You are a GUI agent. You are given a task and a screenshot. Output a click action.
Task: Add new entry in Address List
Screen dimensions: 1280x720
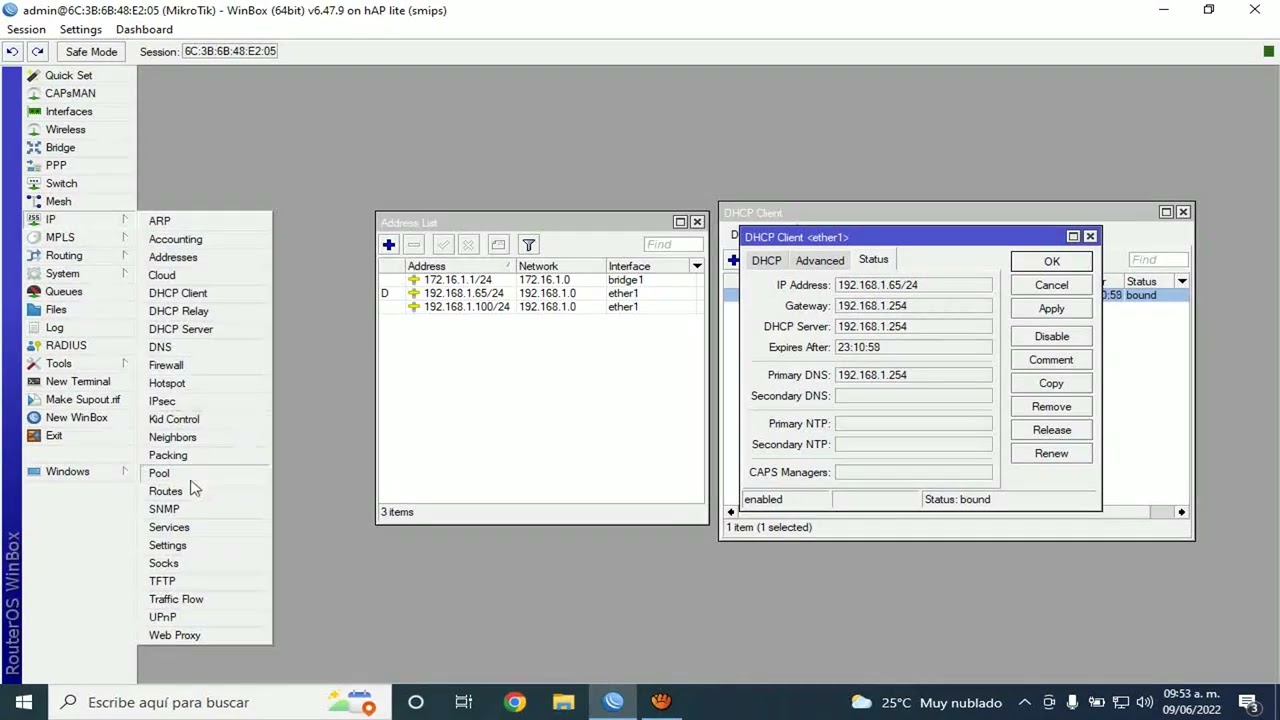[389, 244]
